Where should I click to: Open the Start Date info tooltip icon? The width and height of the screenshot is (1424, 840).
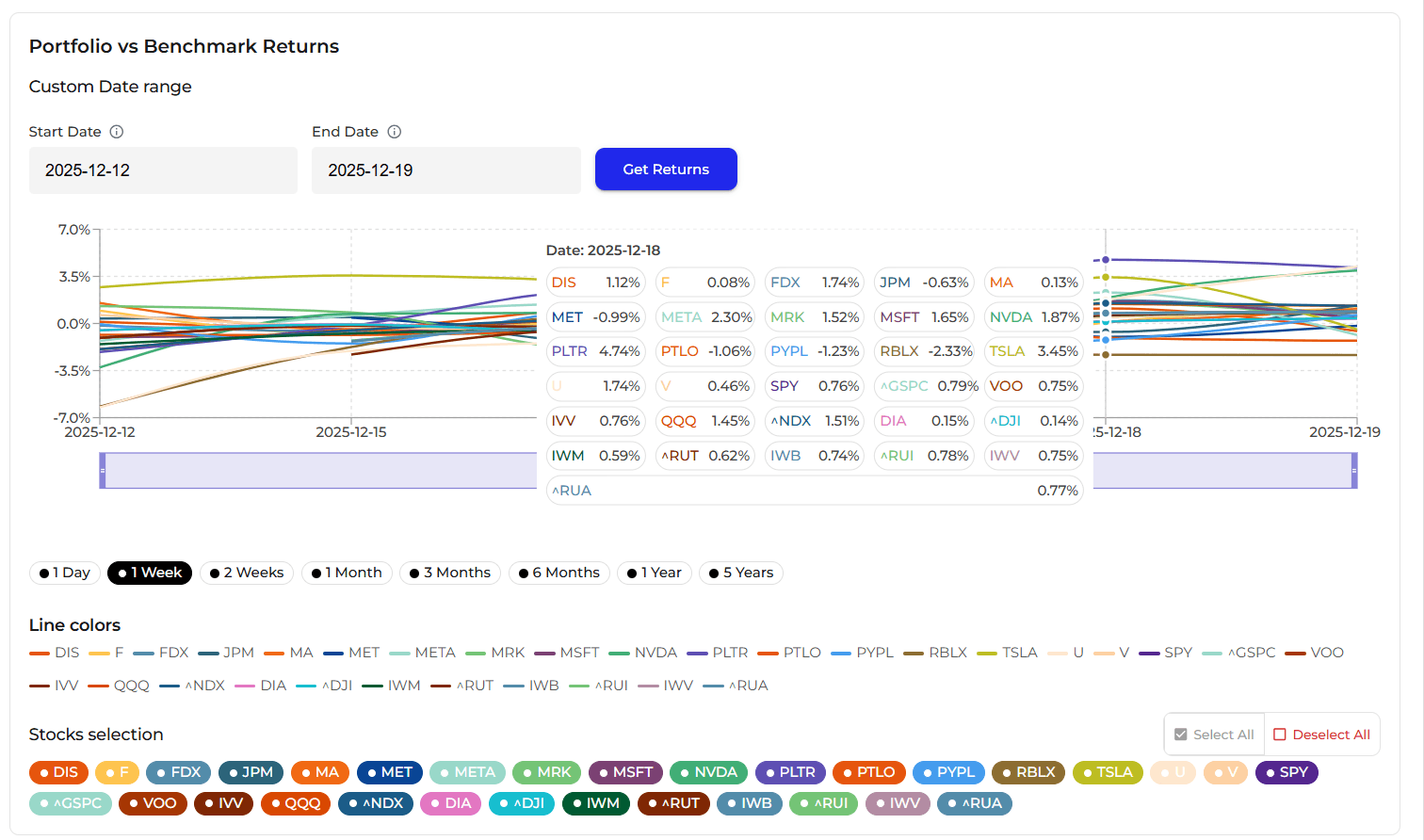[x=116, y=132]
